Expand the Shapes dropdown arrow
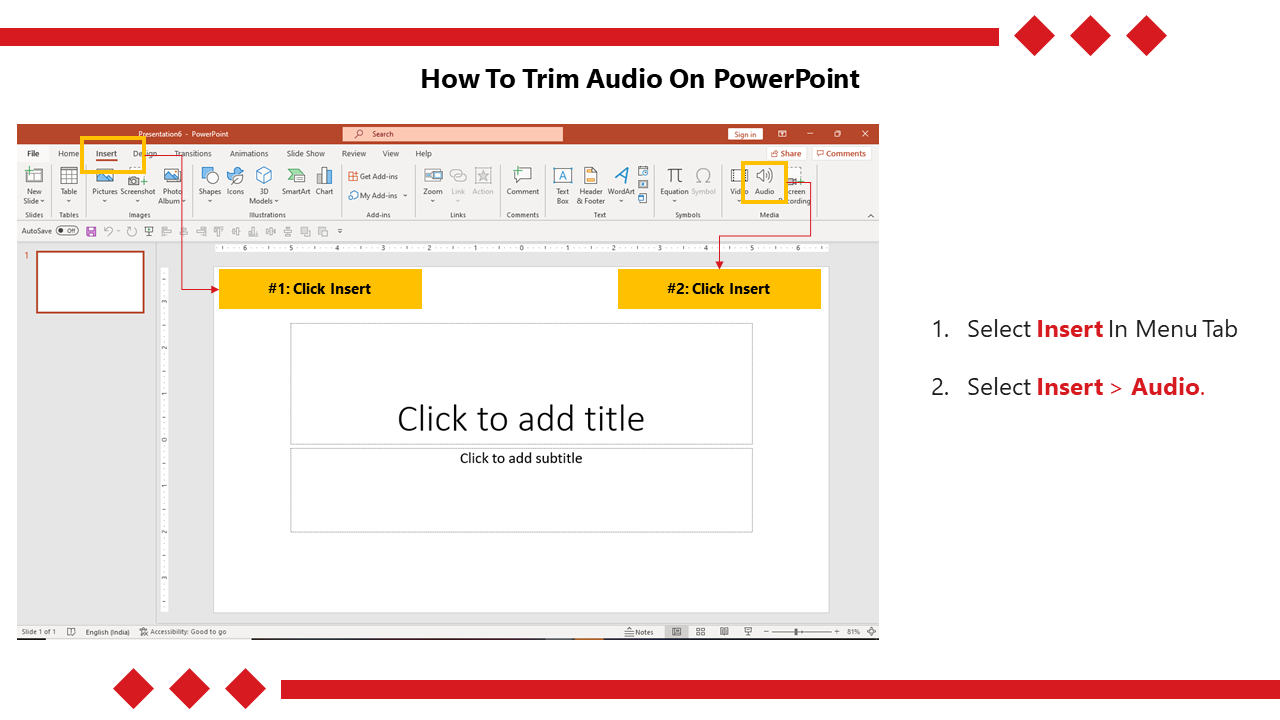This screenshot has width=1280, height=720. (210, 201)
